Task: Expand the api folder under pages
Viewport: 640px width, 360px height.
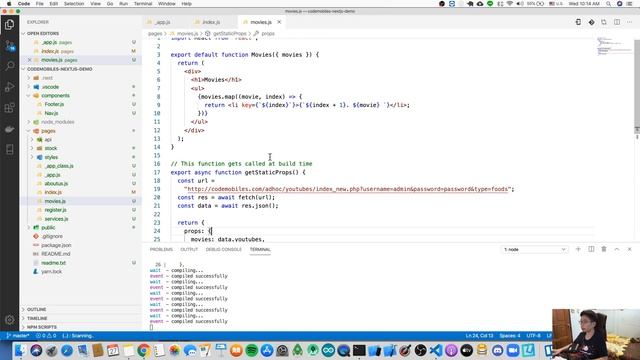Action: point(48,140)
